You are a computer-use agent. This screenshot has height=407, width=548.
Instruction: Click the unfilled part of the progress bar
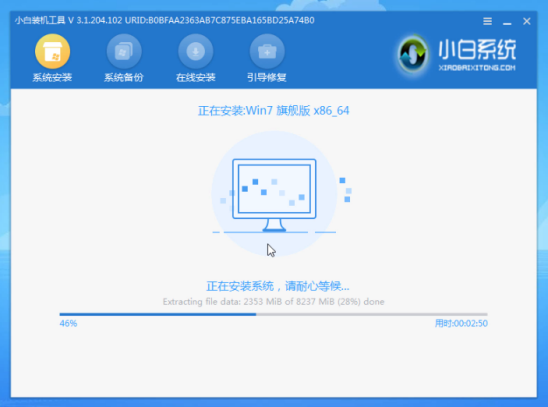click(372, 314)
